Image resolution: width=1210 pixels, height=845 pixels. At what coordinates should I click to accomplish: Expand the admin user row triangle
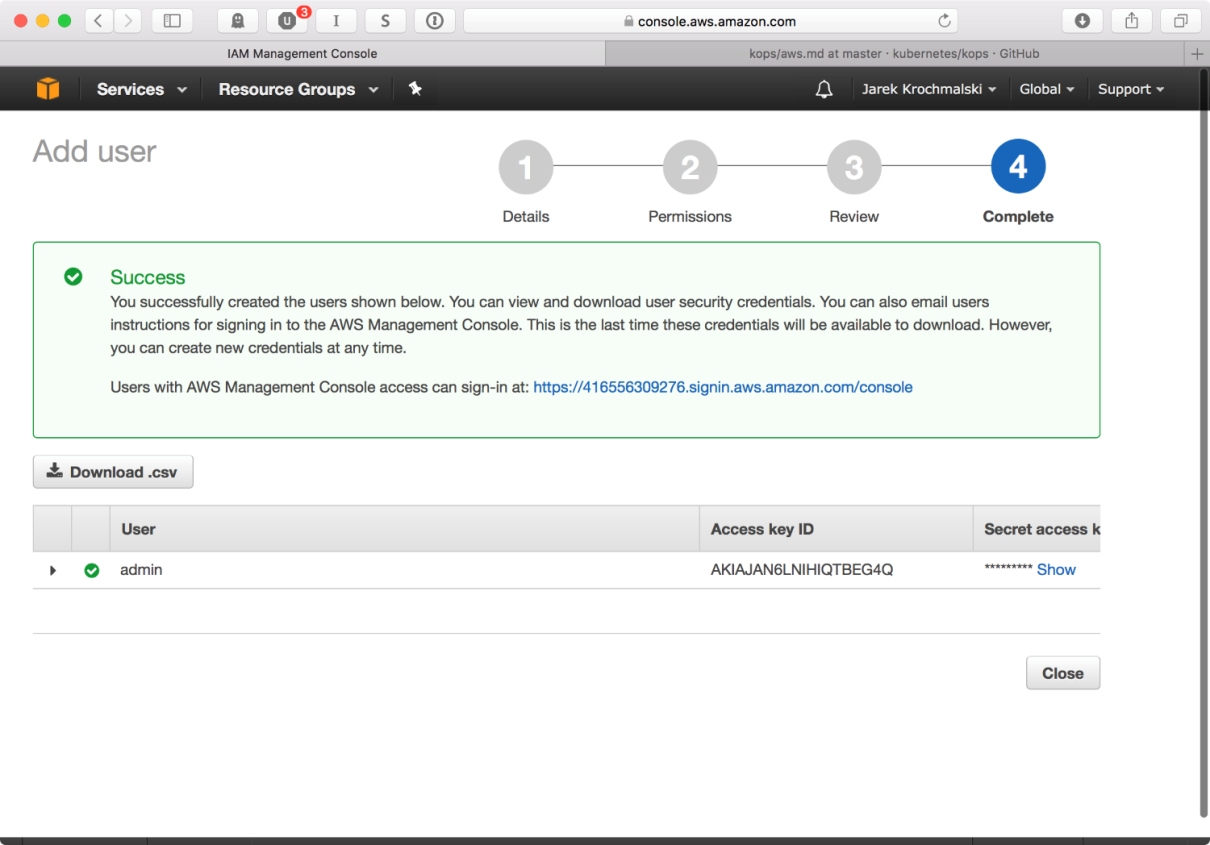[53, 570]
